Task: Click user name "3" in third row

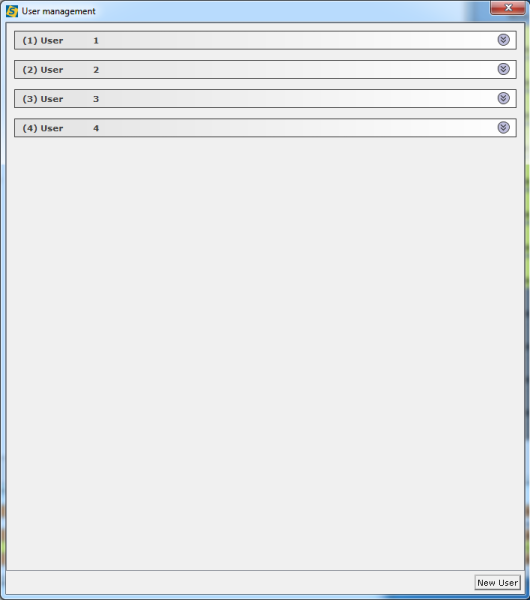Action: 96,99
